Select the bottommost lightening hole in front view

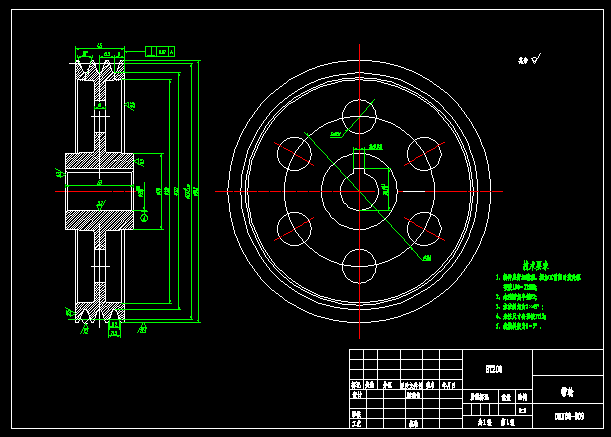[359, 266]
